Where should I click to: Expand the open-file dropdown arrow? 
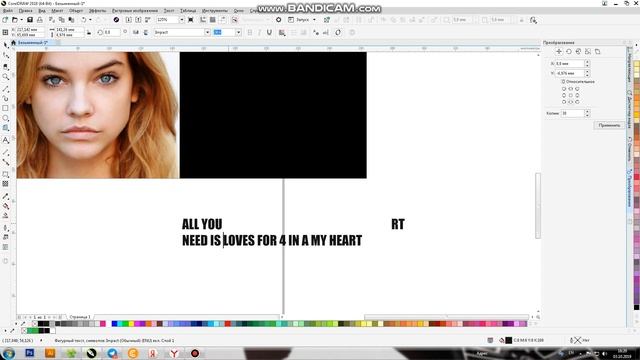(21, 20)
